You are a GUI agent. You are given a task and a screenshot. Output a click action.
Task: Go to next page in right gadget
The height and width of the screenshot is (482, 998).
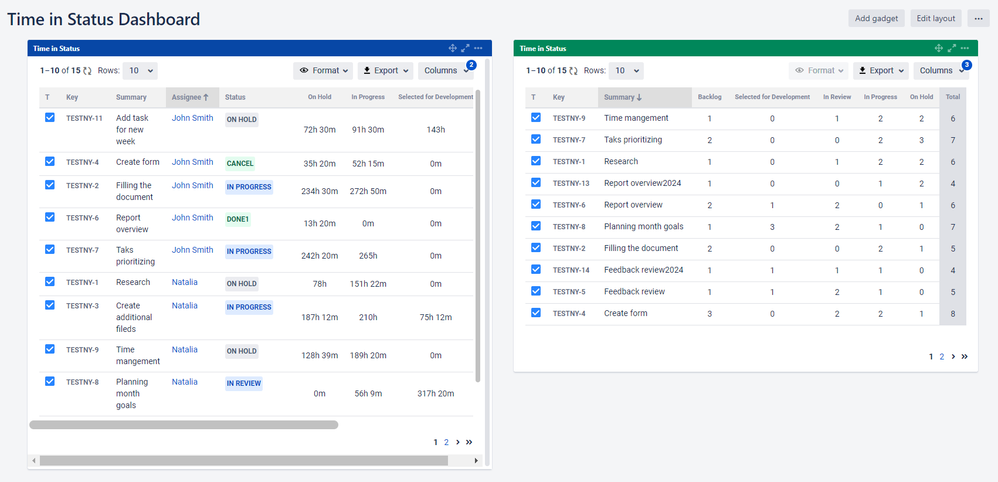[953, 357]
